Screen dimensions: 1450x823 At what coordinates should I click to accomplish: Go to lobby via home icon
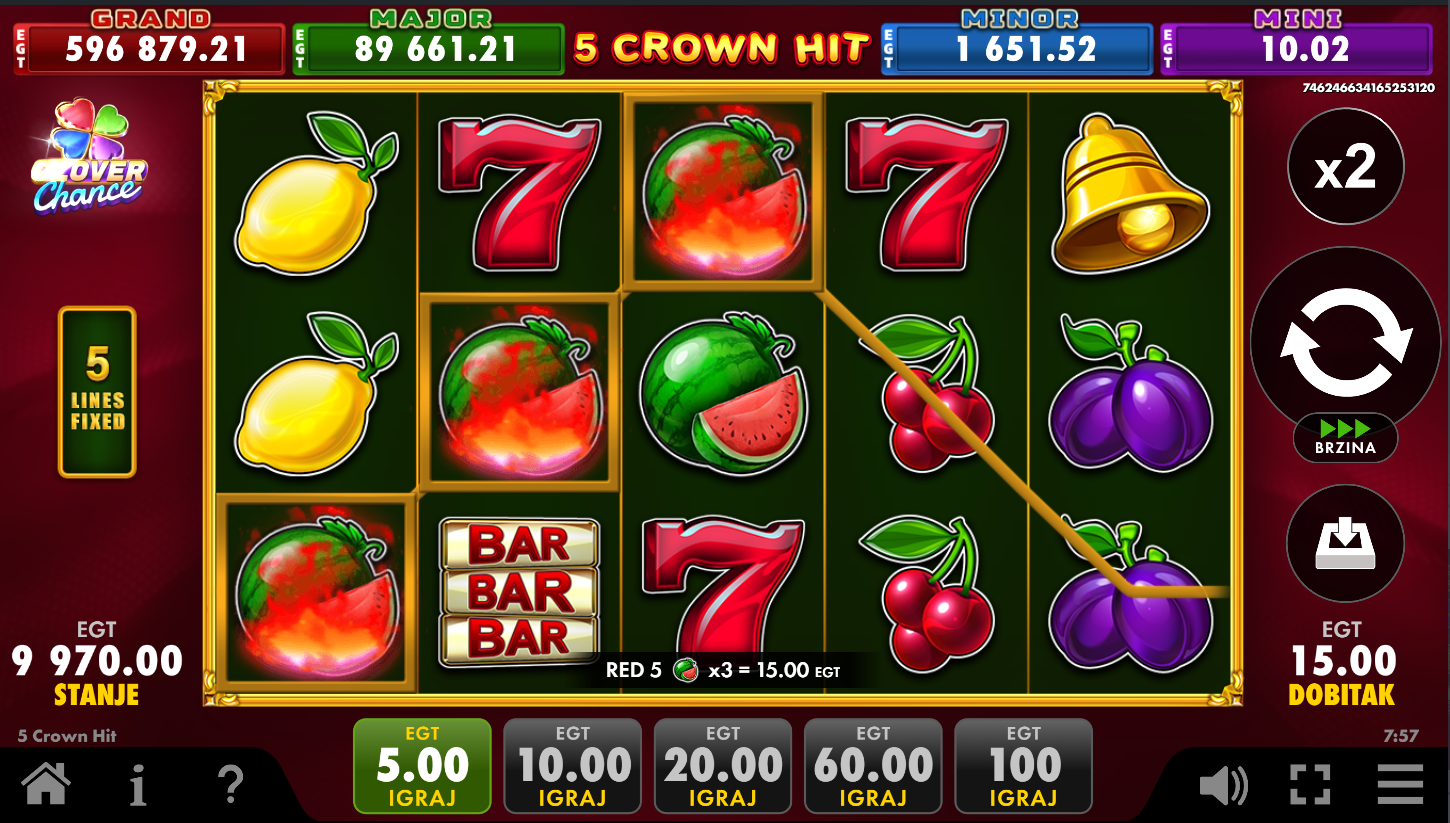[x=47, y=784]
